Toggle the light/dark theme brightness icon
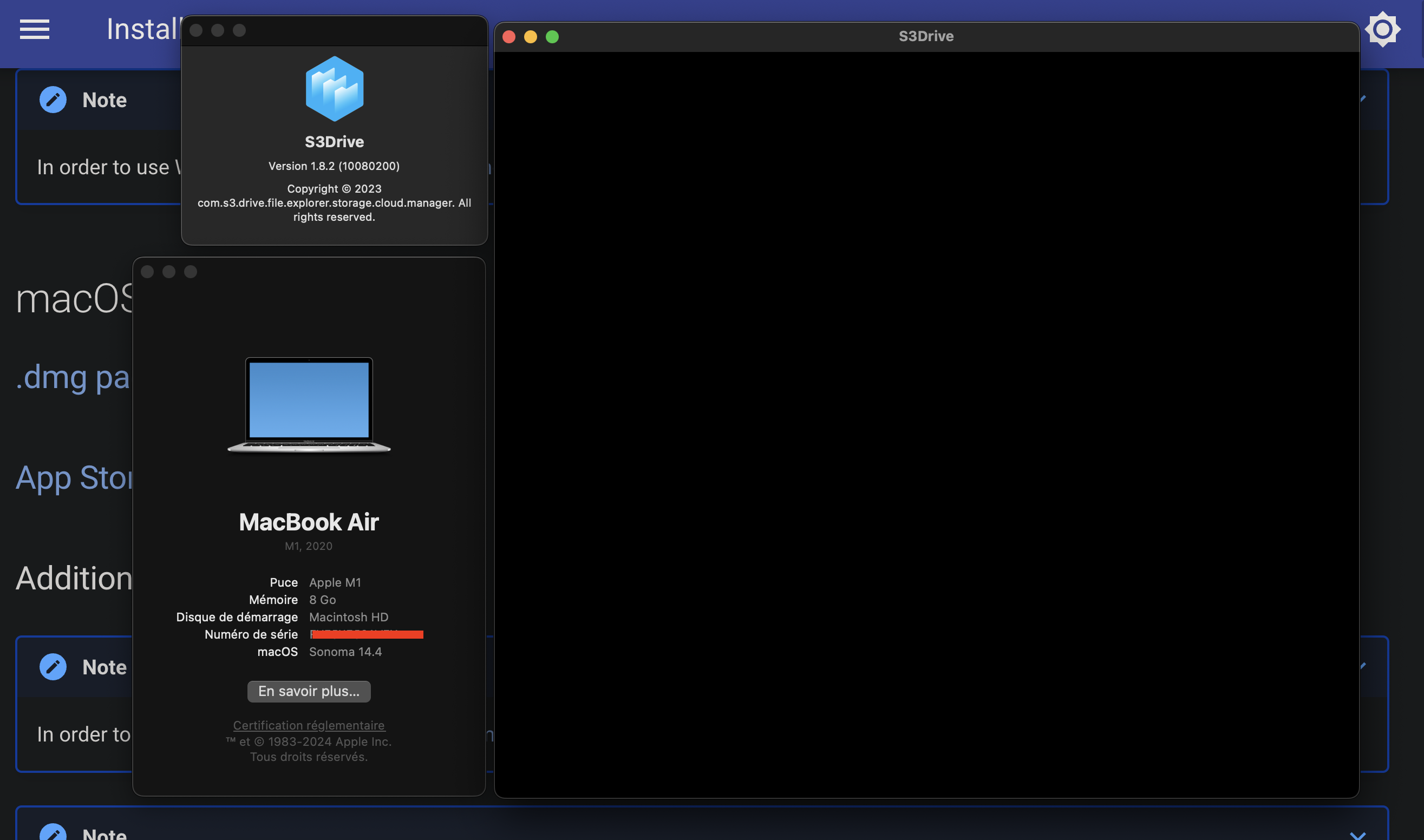The width and height of the screenshot is (1424, 840). 1382,29
